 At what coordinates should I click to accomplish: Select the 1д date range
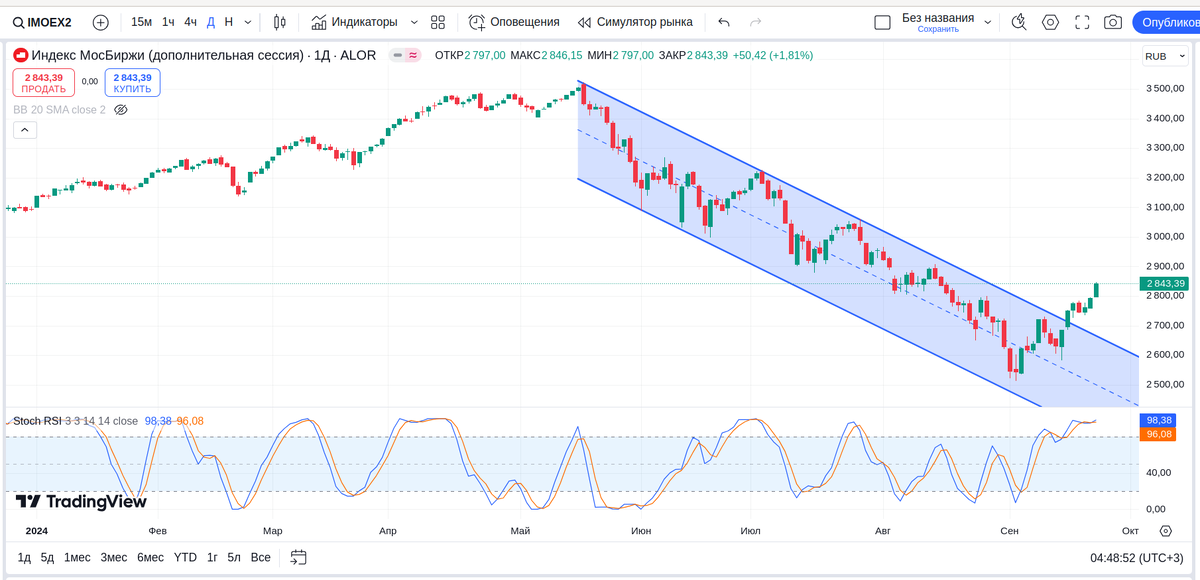coord(24,557)
